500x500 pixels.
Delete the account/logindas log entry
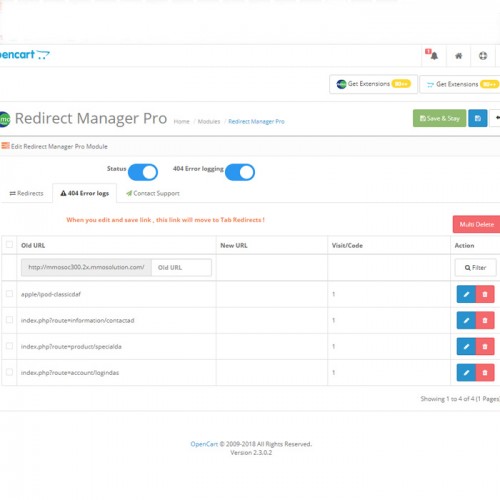pos(485,372)
